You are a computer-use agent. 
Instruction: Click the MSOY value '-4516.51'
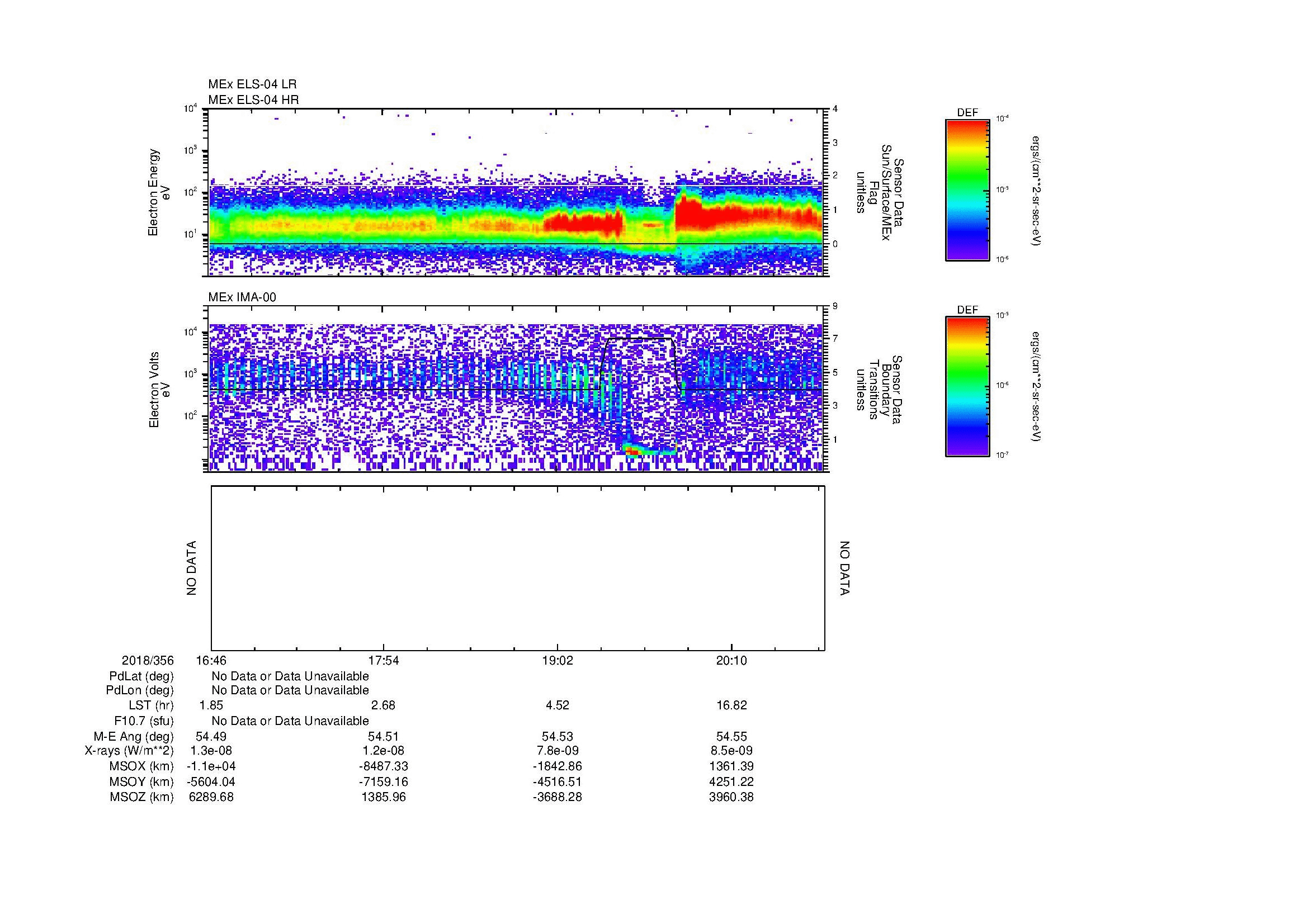click(x=557, y=781)
